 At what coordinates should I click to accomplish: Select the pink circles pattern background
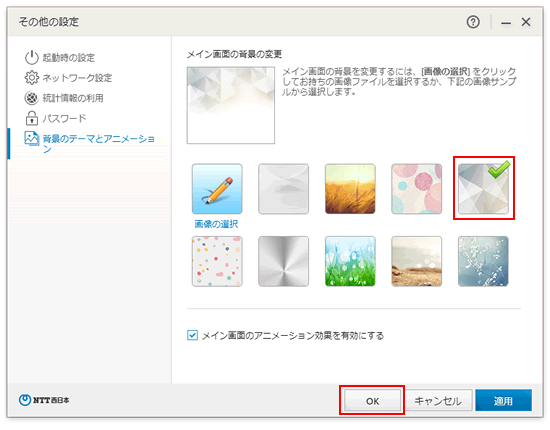pyautogui.click(x=417, y=189)
